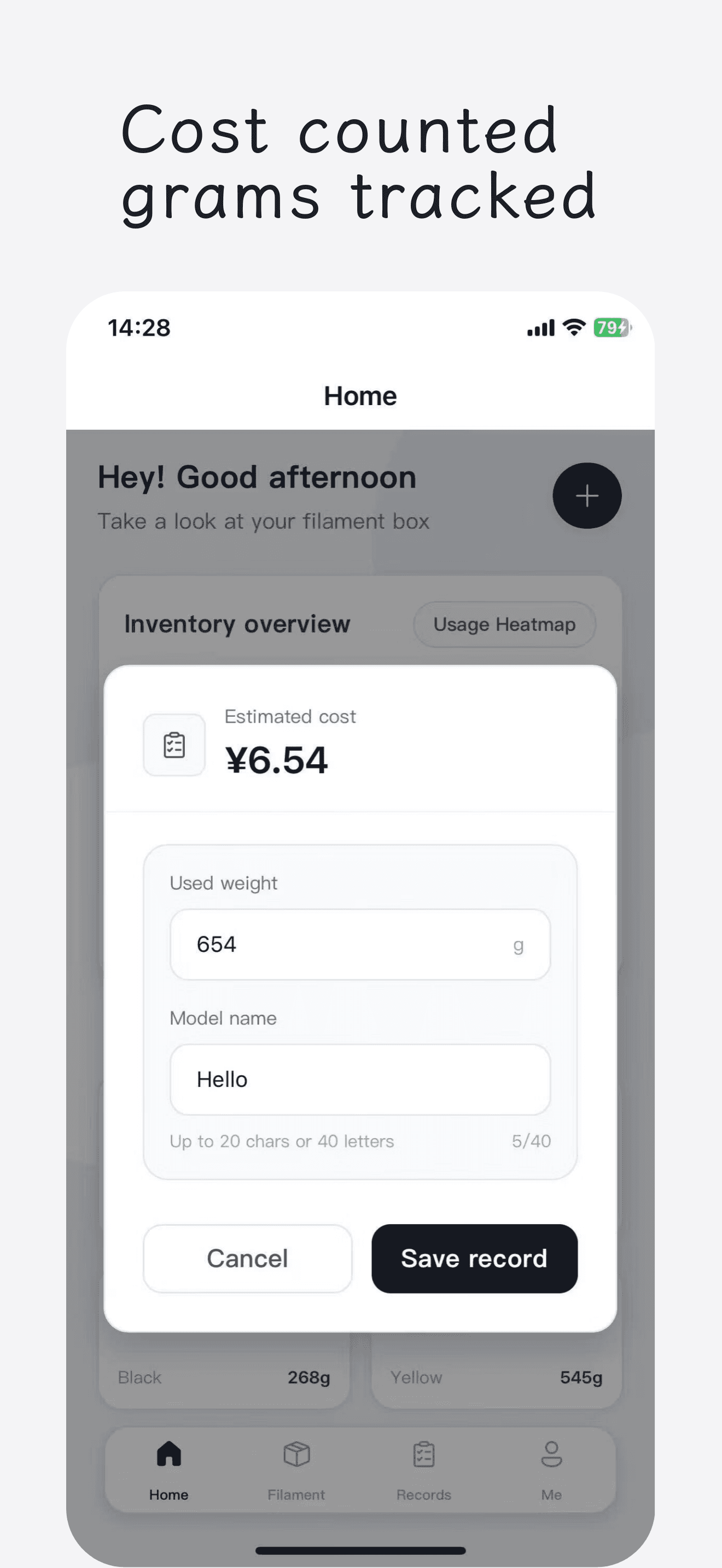Tap the battery indicator showing 79

click(x=612, y=327)
